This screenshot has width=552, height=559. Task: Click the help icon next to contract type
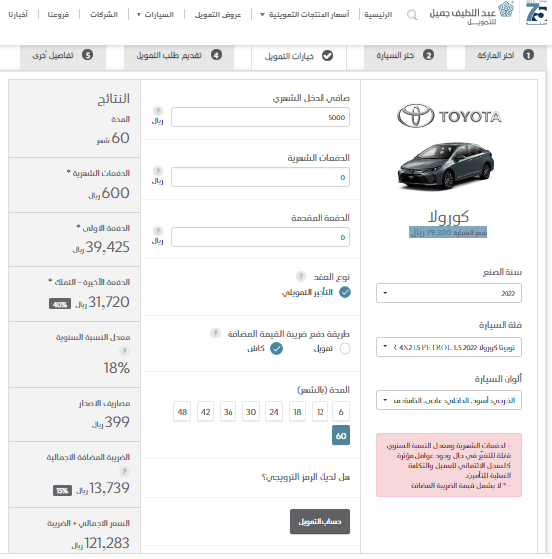pos(301,276)
